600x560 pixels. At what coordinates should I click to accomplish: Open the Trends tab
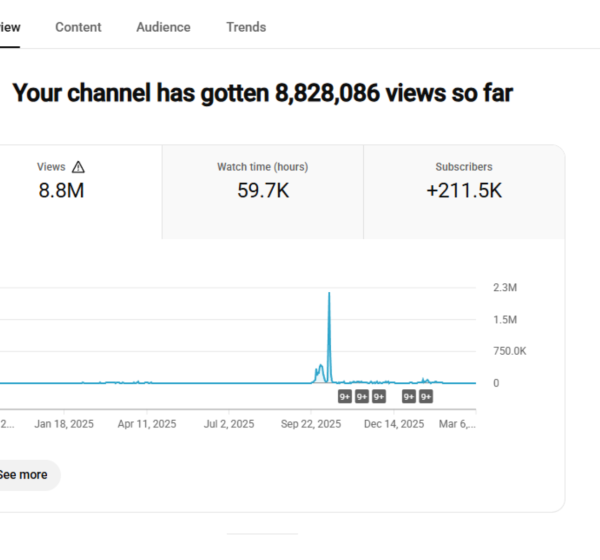[246, 27]
